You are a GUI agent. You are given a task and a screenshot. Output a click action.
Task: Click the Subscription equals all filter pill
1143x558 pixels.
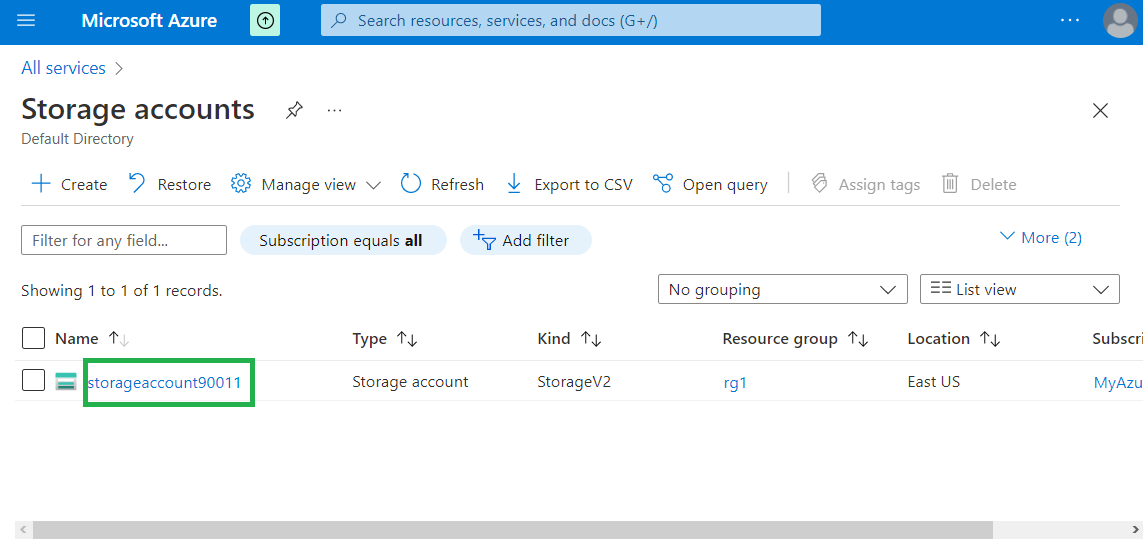point(343,240)
